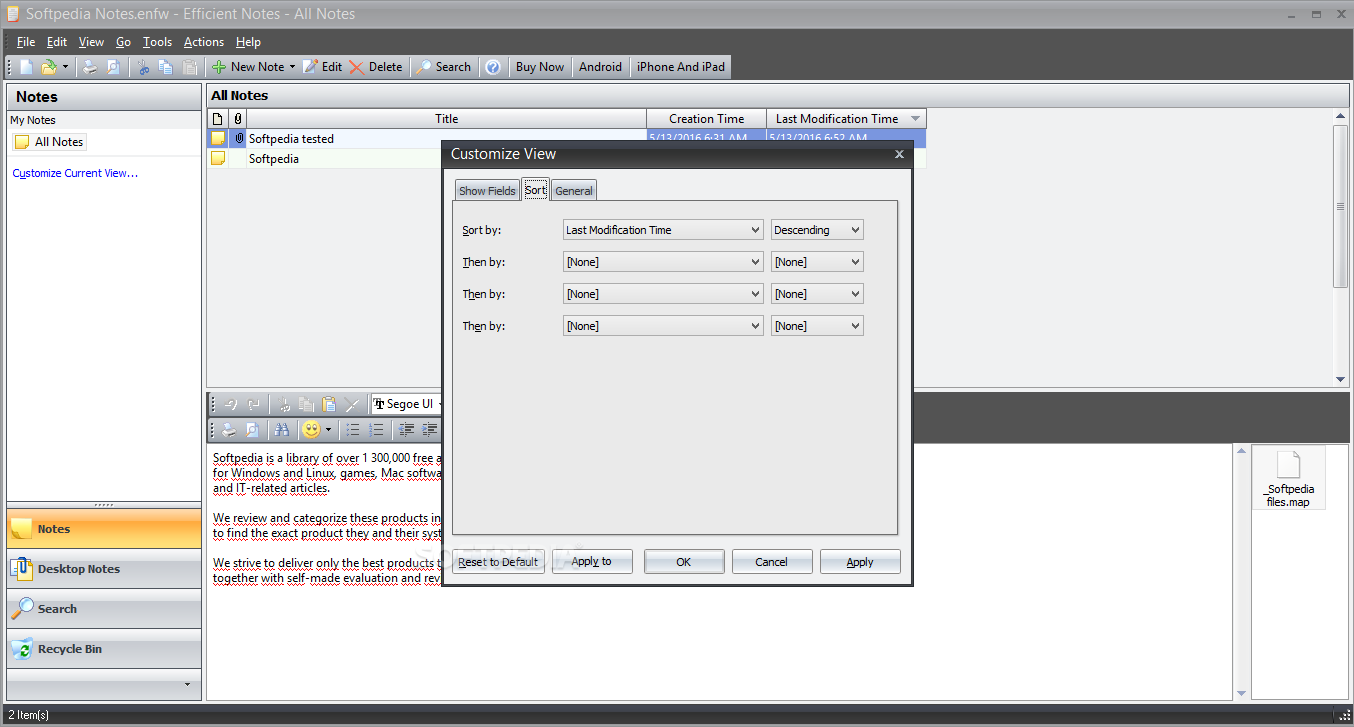
Task: Open the Desktop Notes navigation section
Action: [104, 569]
